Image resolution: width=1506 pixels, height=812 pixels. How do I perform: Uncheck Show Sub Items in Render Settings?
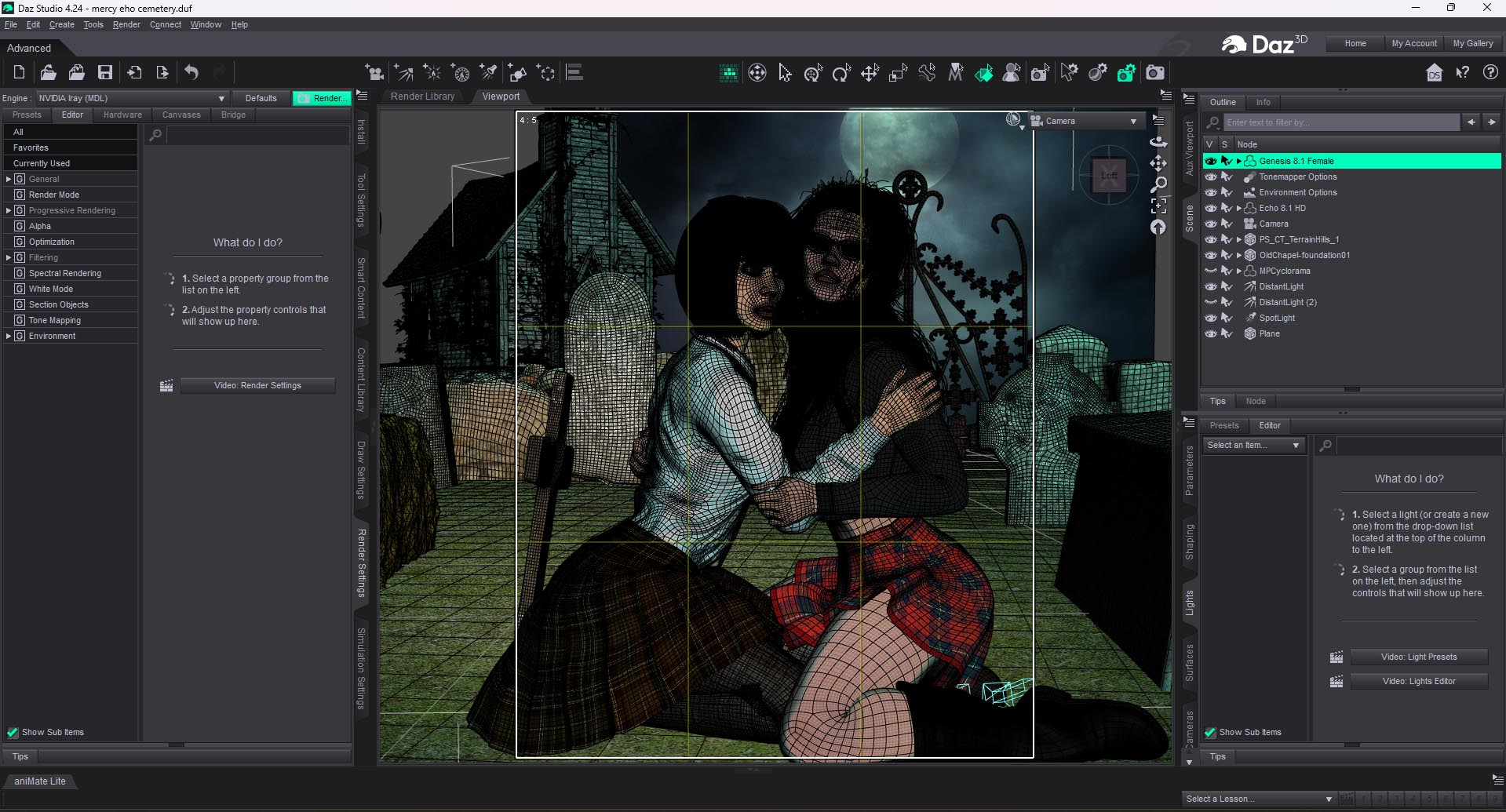pos(13,732)
